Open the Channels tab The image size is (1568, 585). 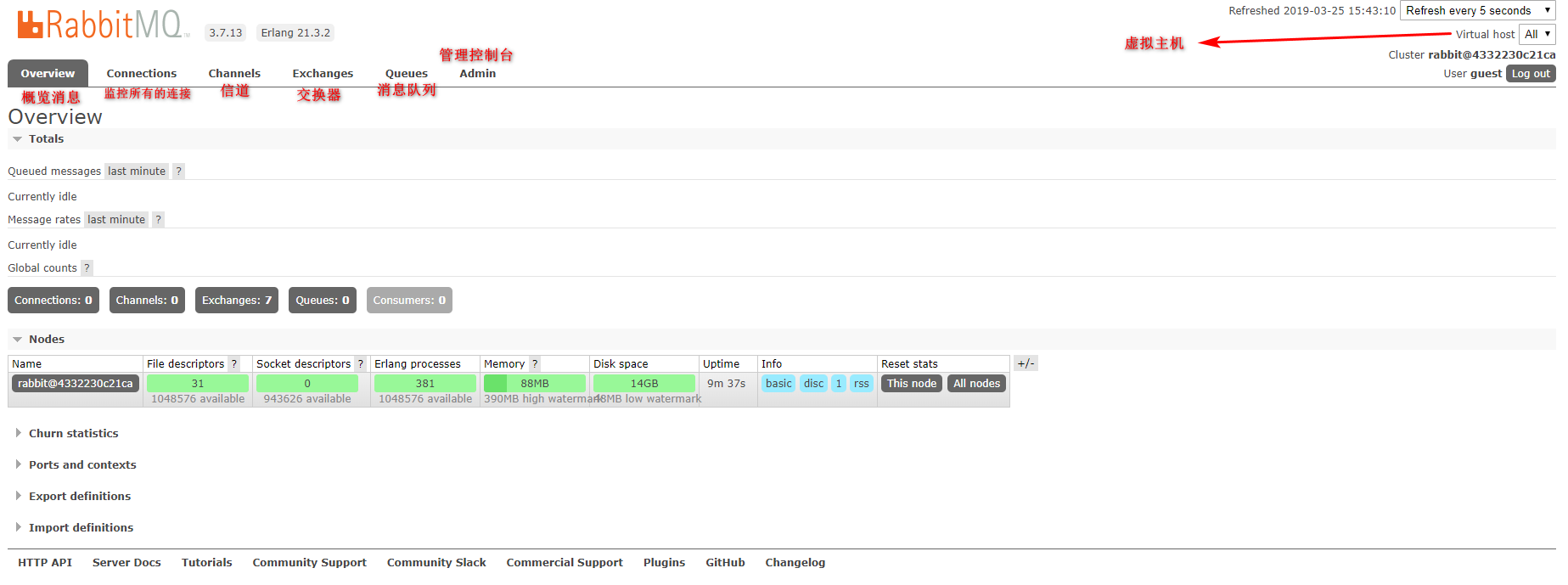click(234, 74)
